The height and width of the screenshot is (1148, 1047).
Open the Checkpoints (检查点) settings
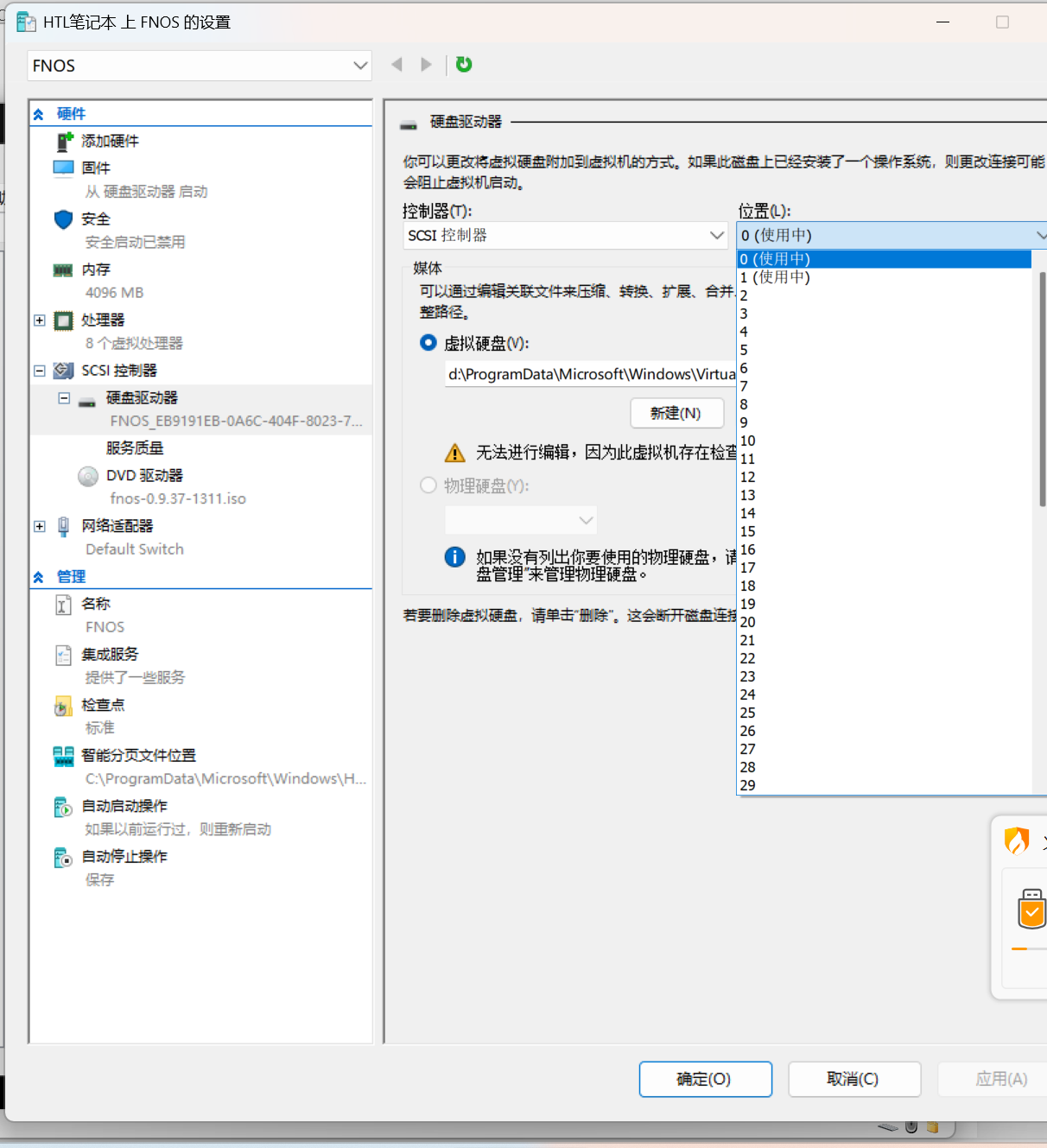click(x=102, y=705)
